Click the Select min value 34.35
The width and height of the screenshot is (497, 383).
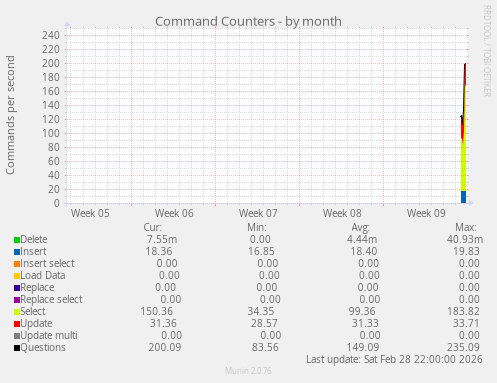pyautogui.click(x=261, y=311)
